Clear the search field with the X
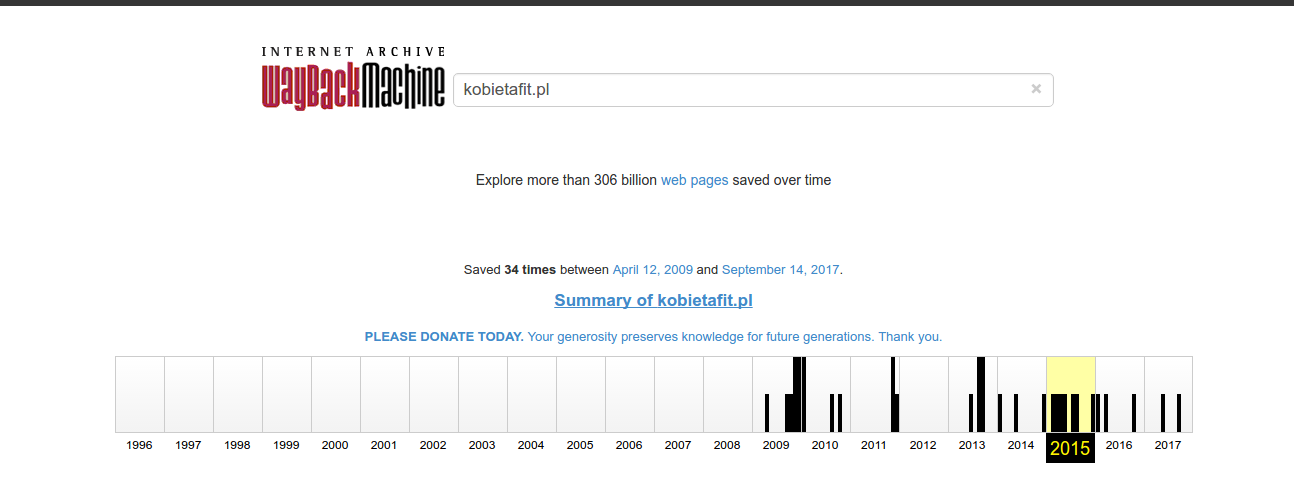The width and height of the screenshot is (1294, 481). [1036, 89]
